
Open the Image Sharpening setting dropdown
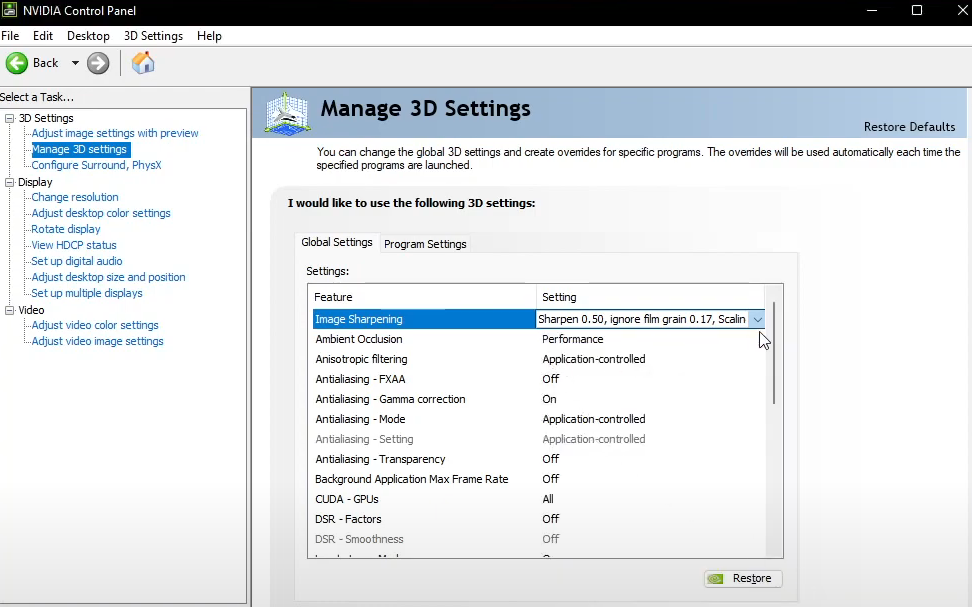[x=757, y=319]
